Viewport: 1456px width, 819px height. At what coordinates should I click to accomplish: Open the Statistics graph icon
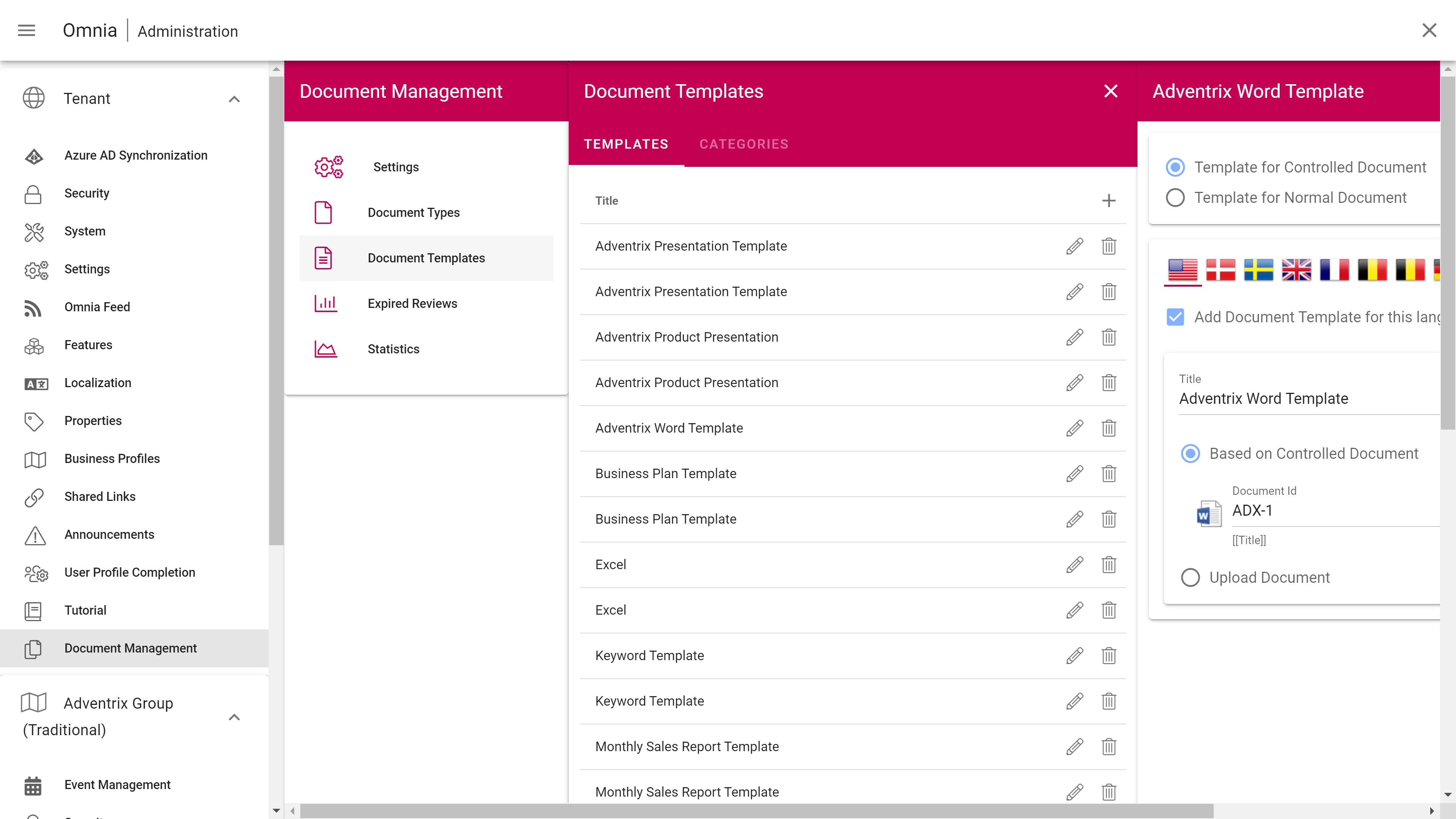point(325,349)
